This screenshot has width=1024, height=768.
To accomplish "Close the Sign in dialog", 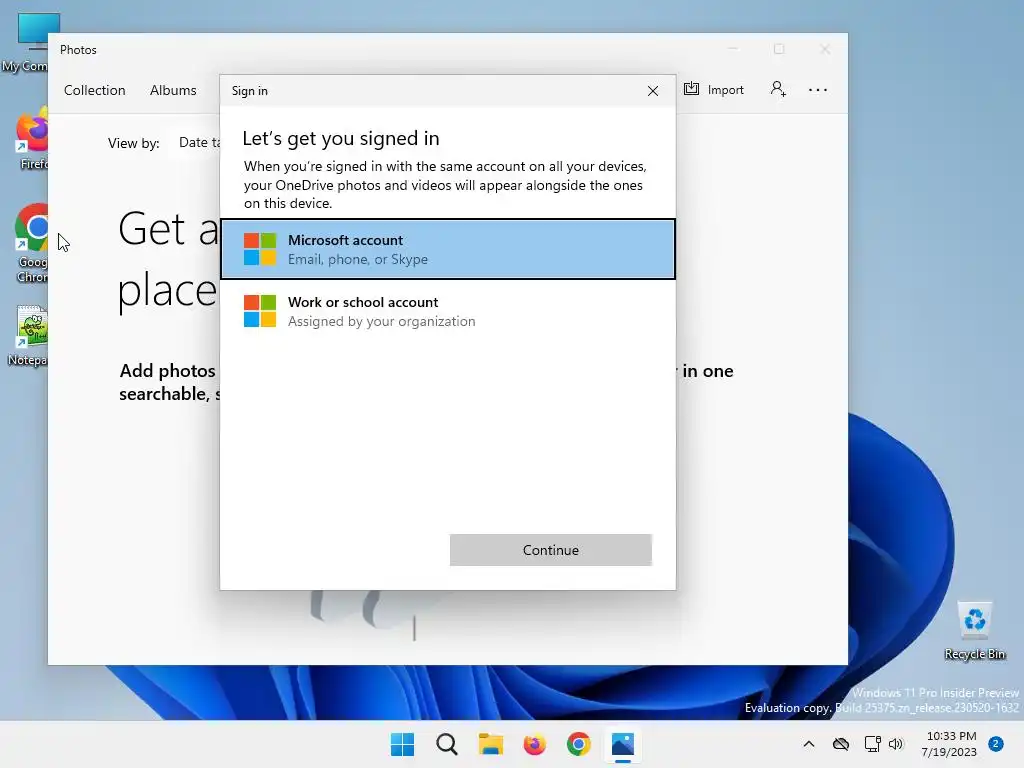I will pyautogui.click(x=652, y=91).
